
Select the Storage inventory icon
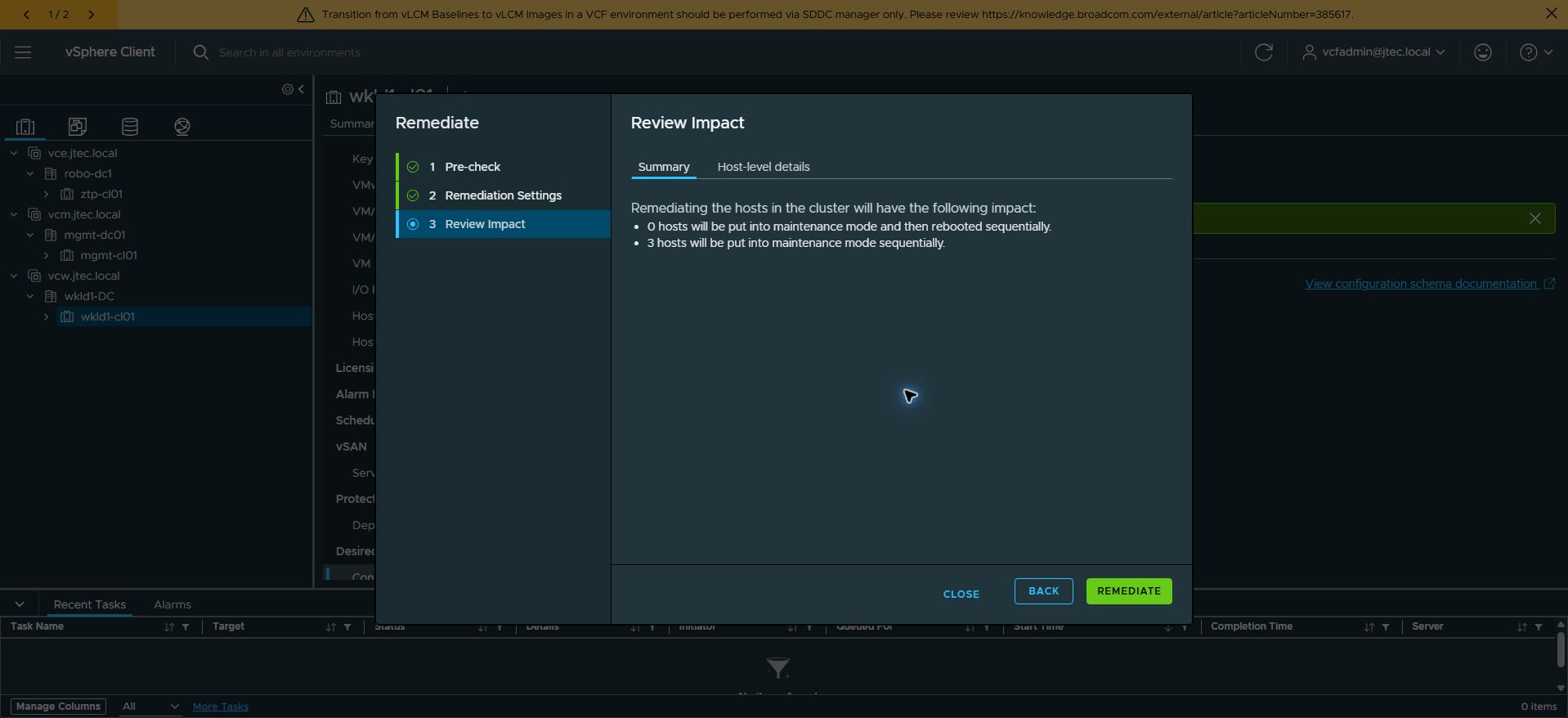[x=130, y=127]
